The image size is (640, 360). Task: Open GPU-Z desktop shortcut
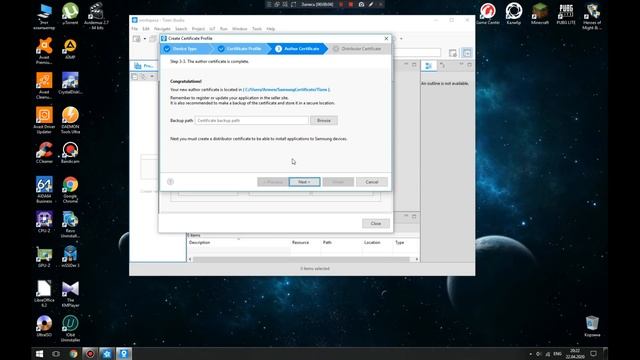44,257
